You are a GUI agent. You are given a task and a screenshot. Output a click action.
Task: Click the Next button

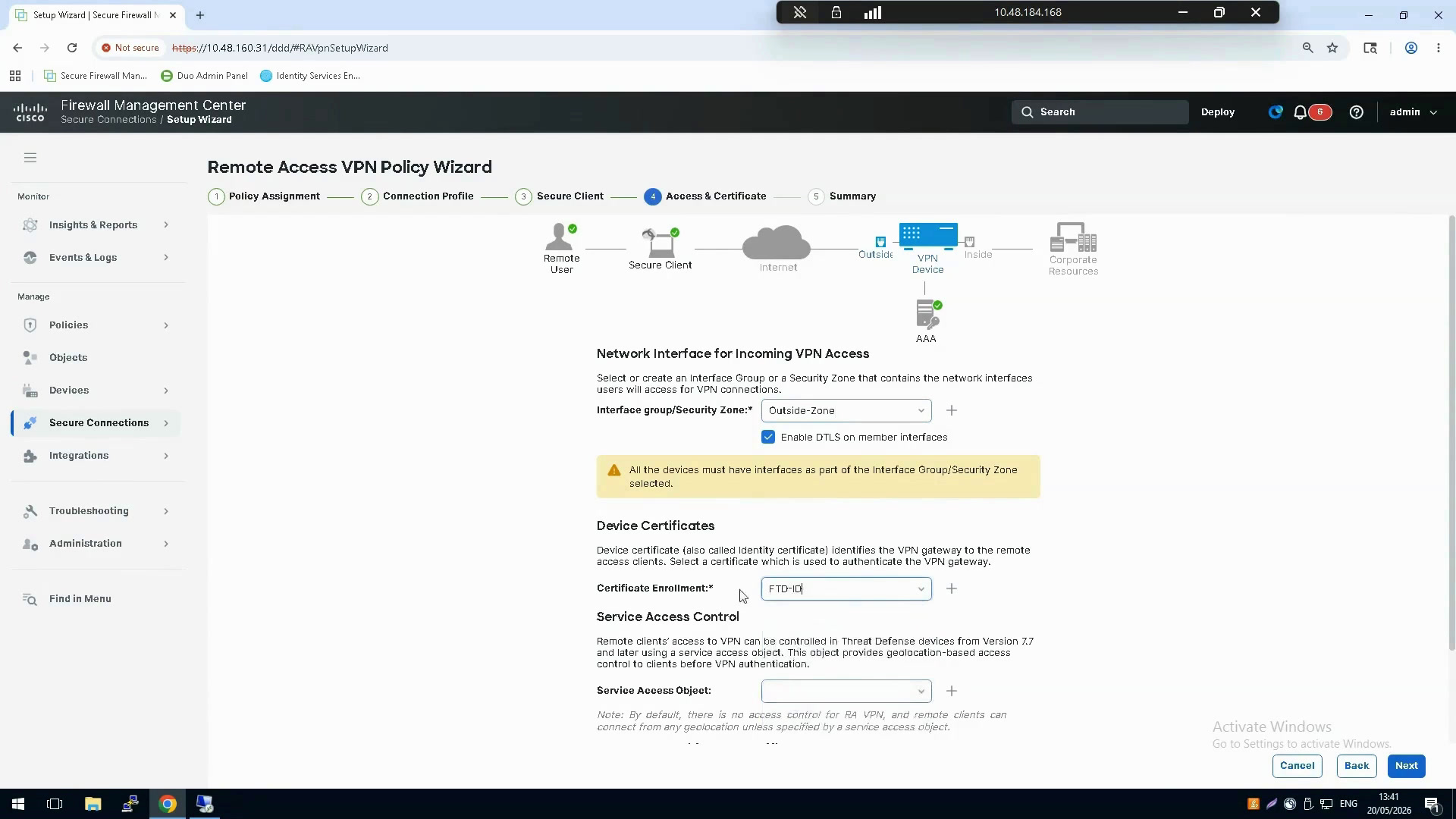coord(1407,766)
